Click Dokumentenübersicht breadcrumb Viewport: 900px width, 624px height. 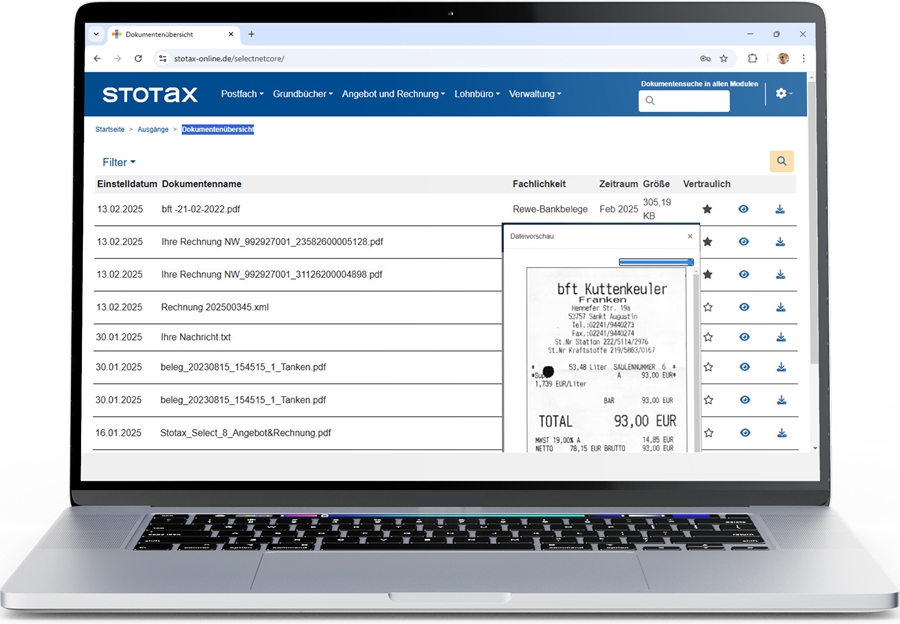point(218,129)
